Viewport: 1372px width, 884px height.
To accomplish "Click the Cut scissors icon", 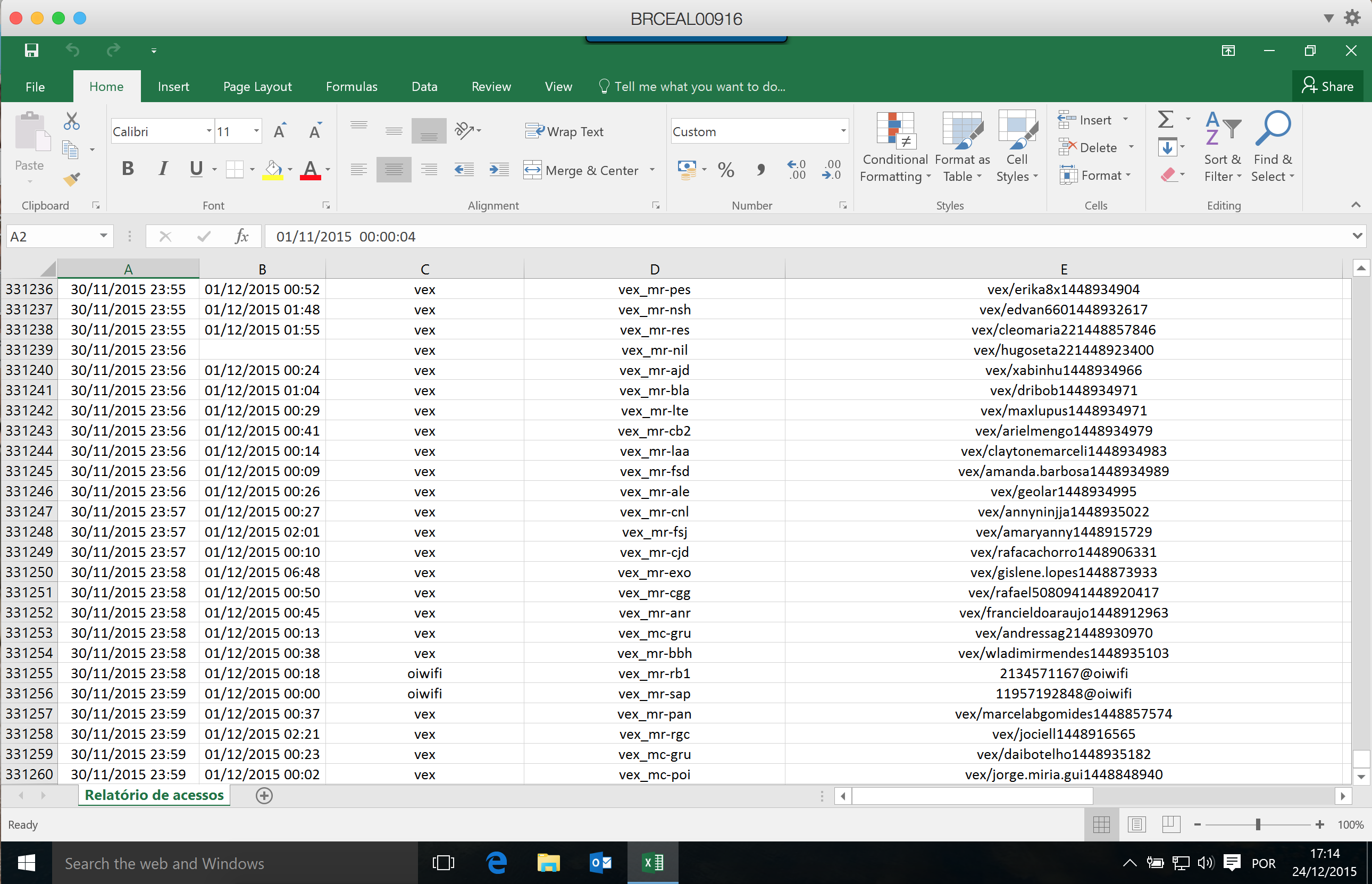I will (x=72, y=121).
